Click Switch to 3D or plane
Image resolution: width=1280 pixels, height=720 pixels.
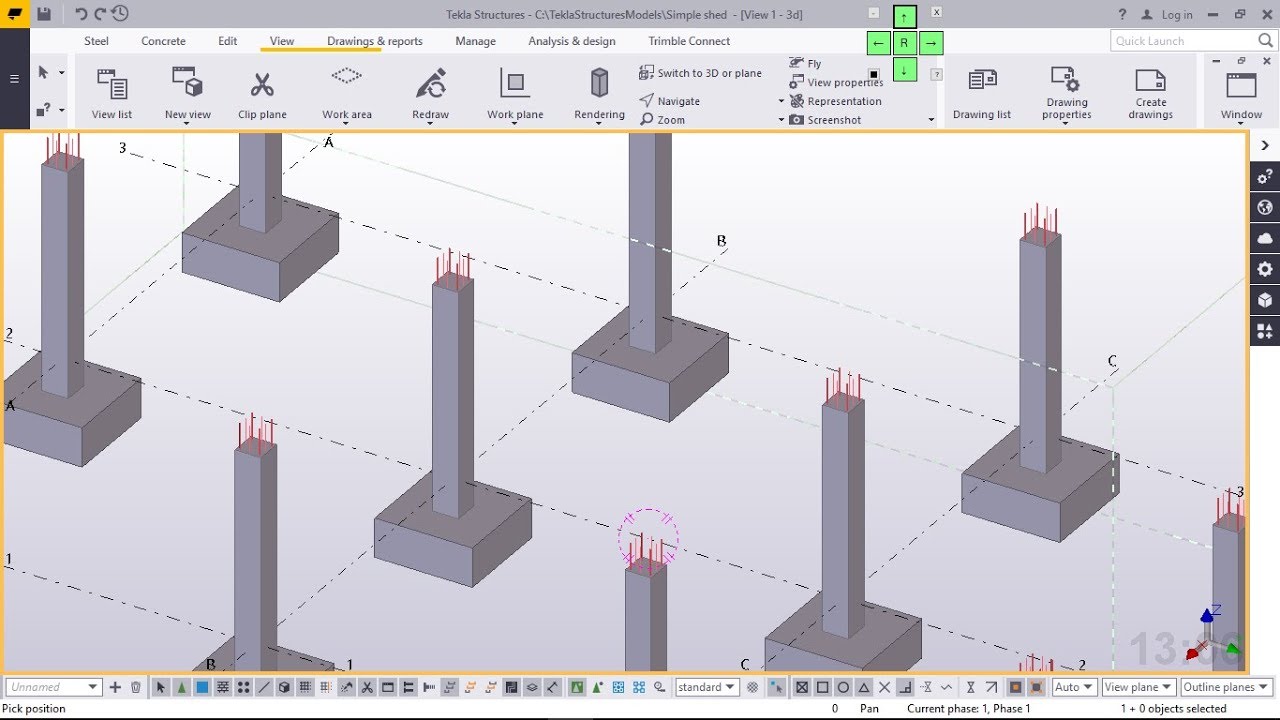700,73
